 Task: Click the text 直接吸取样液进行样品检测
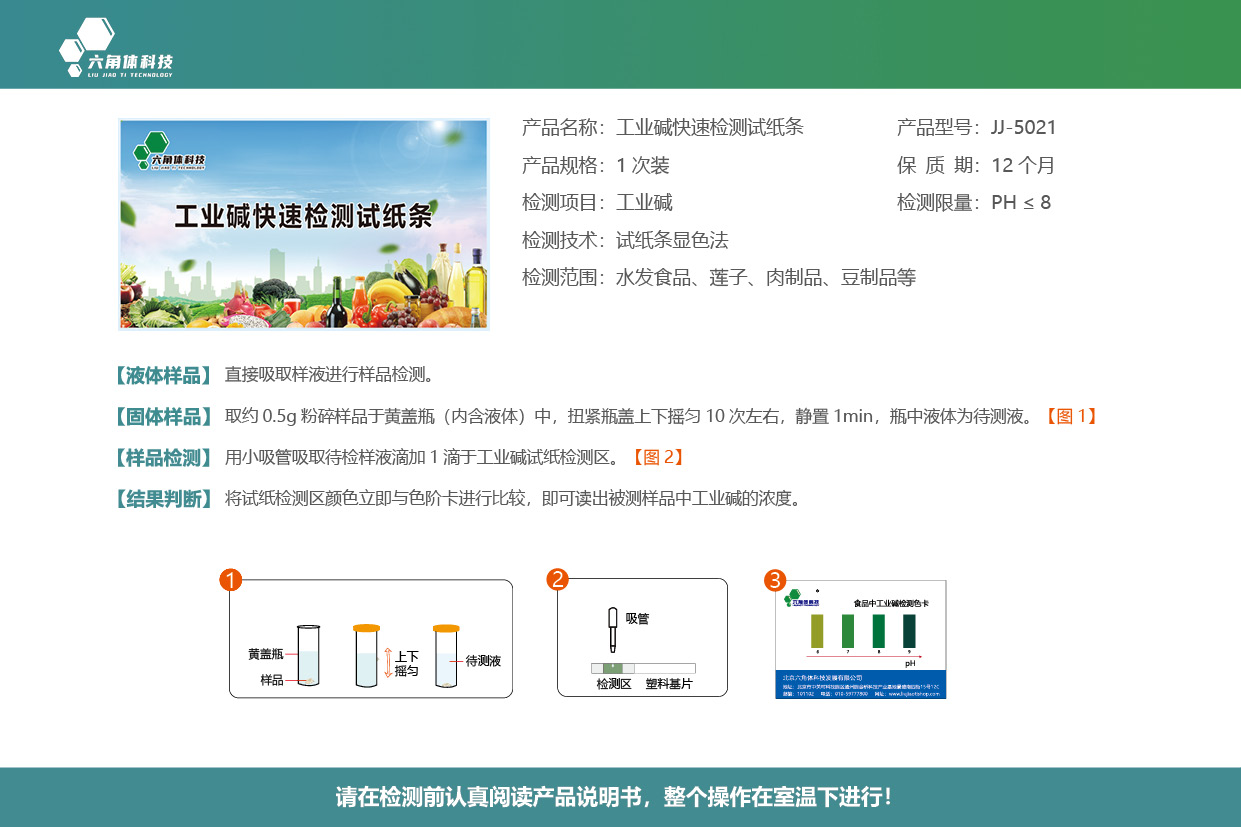click(329, 375)
